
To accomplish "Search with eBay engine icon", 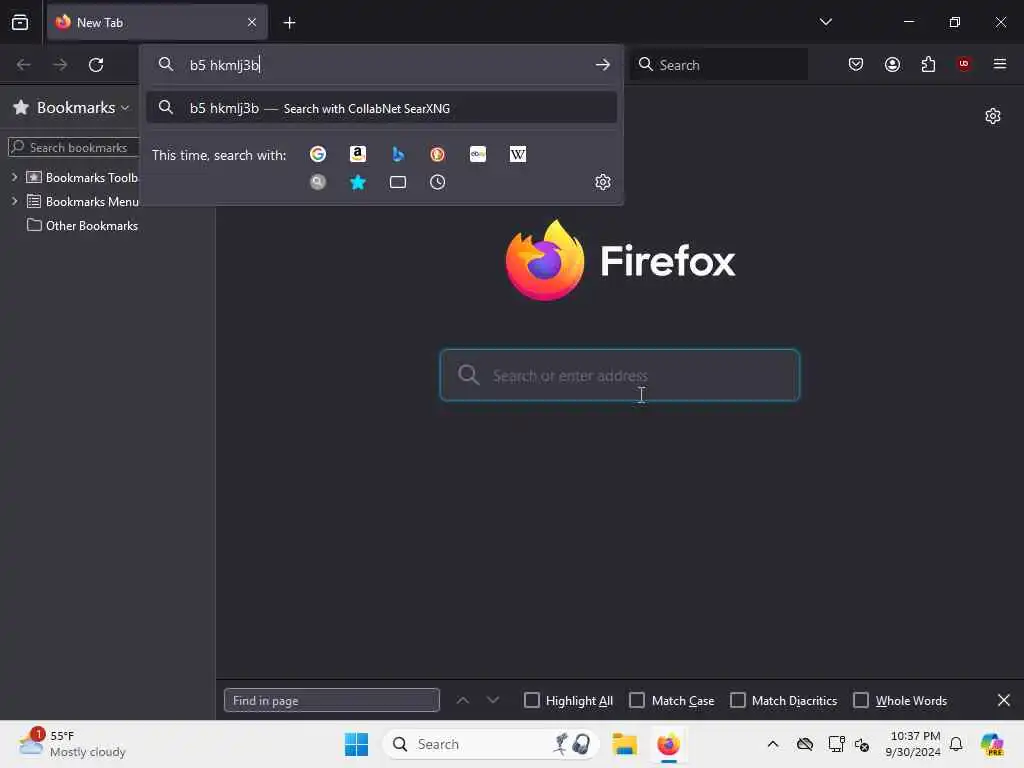I will point(478,154).
